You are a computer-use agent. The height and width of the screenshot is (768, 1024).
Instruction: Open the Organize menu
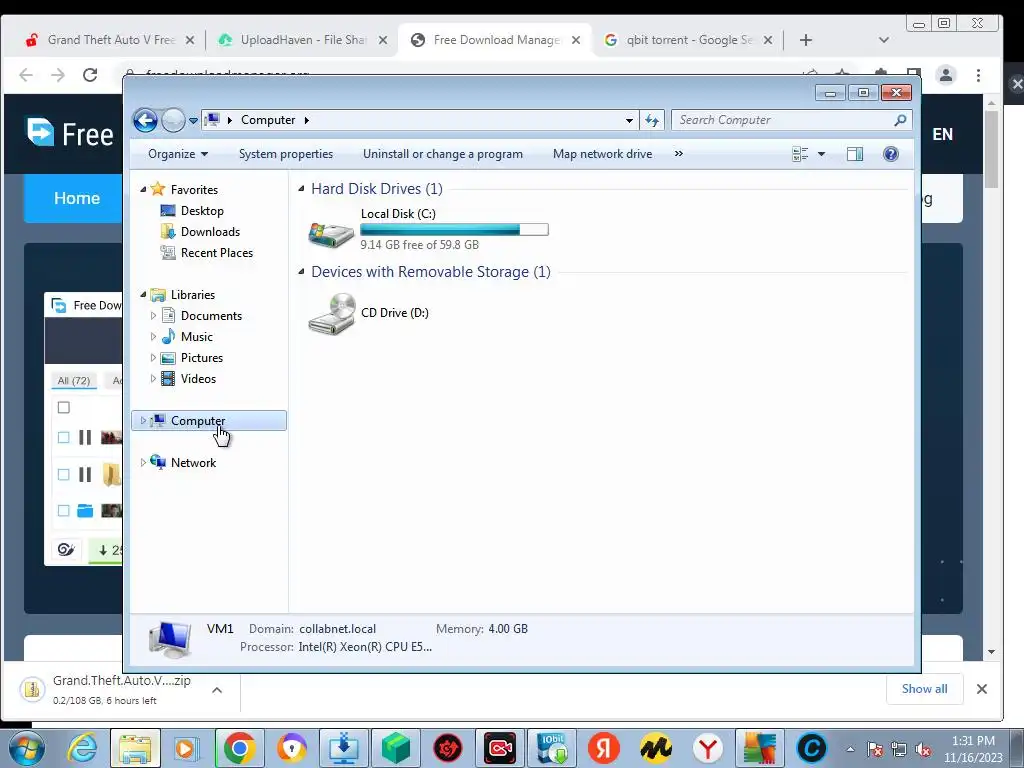pyautogui.click(x=178, y=154)
